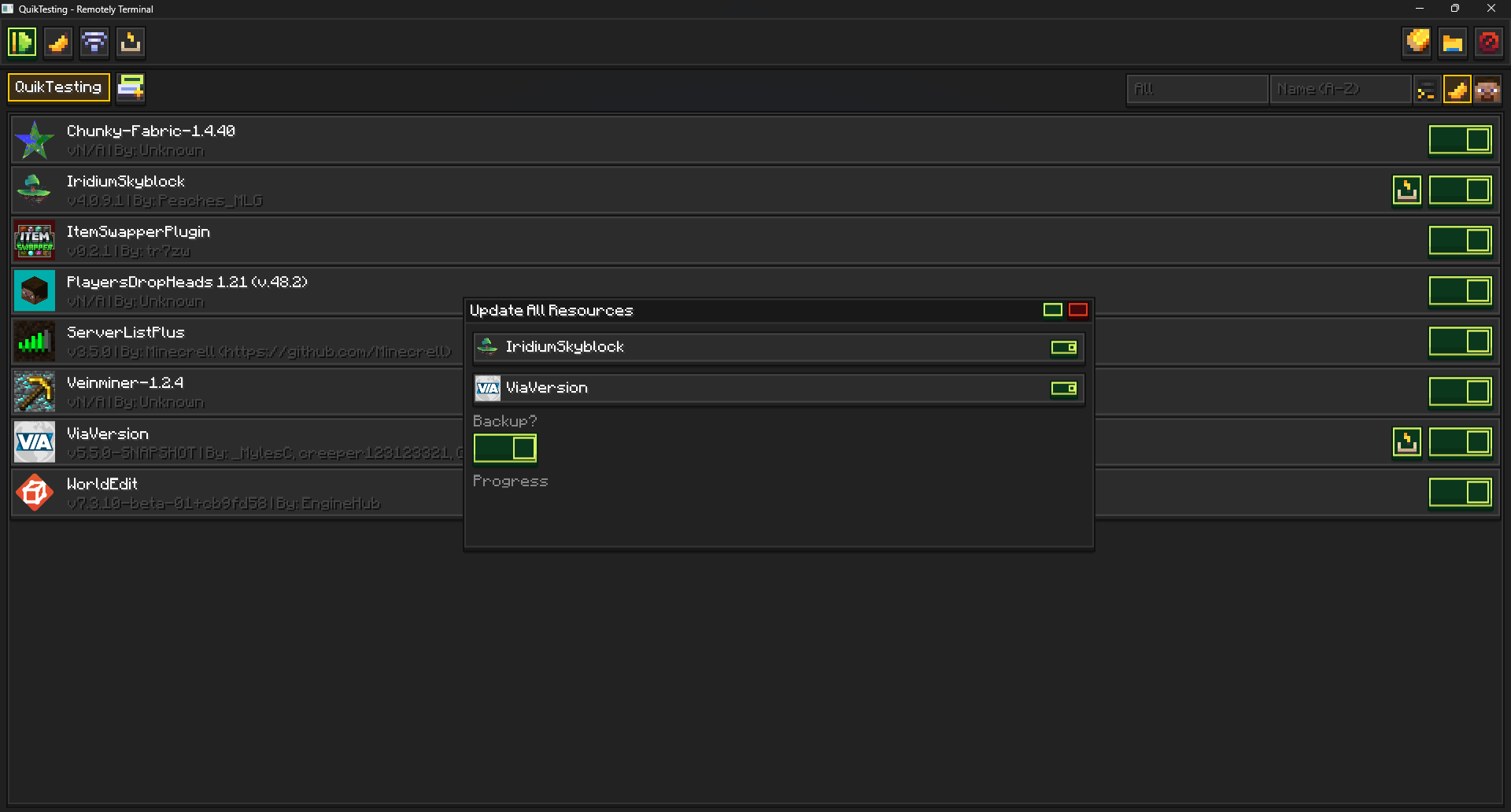Click the update icon on IridiumSkyblock row

(x=1407, y=190)
